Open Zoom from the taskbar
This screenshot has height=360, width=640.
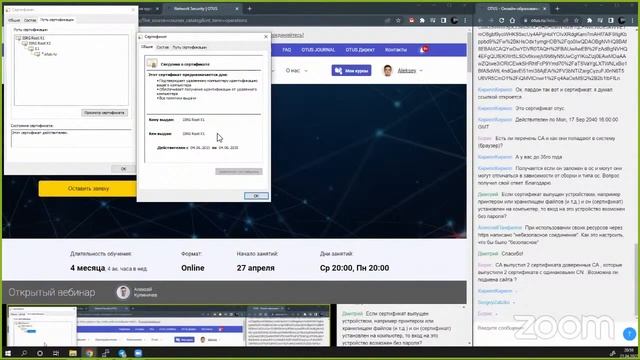point(138,353)
